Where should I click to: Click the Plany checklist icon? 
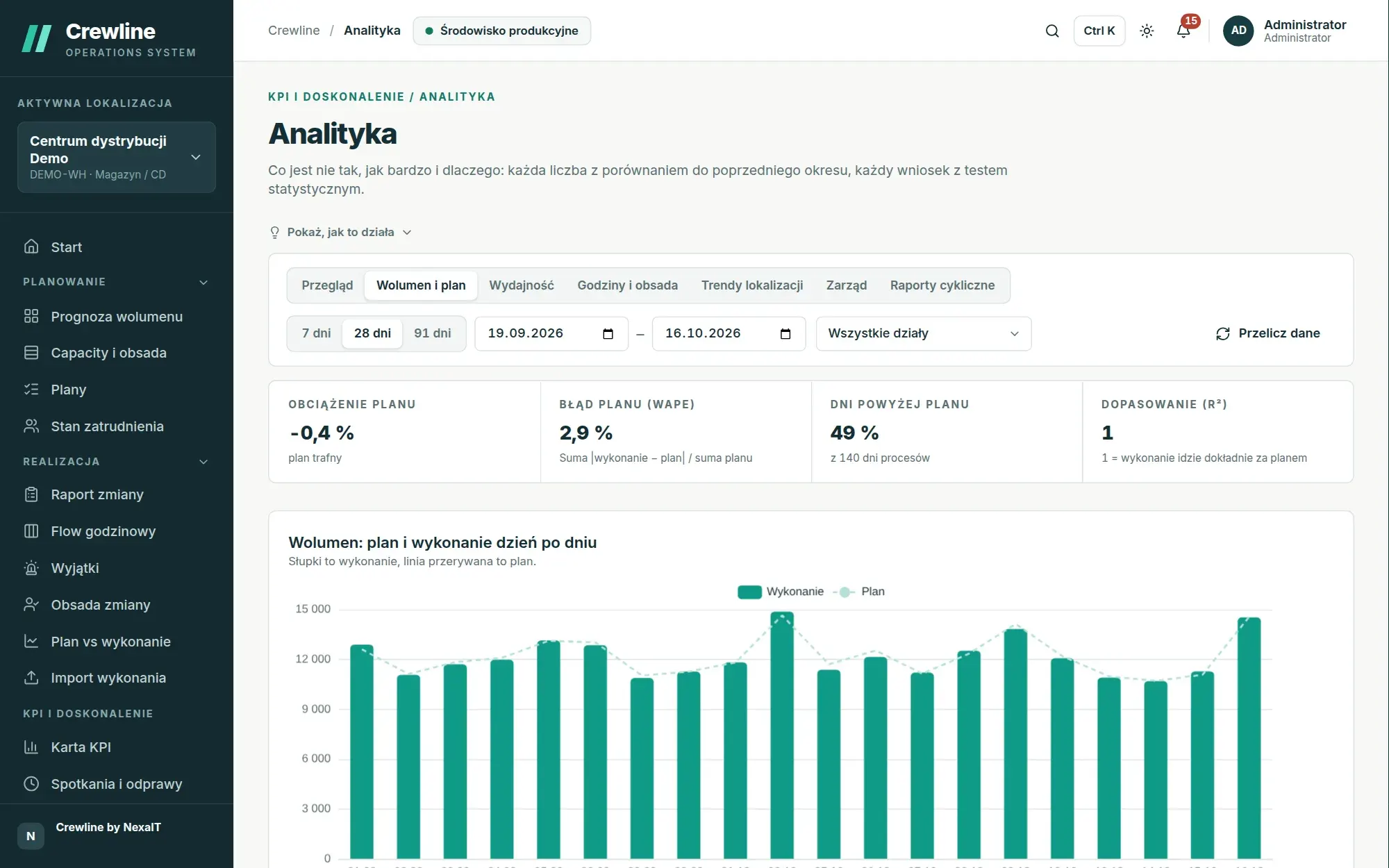click(31, 390)
